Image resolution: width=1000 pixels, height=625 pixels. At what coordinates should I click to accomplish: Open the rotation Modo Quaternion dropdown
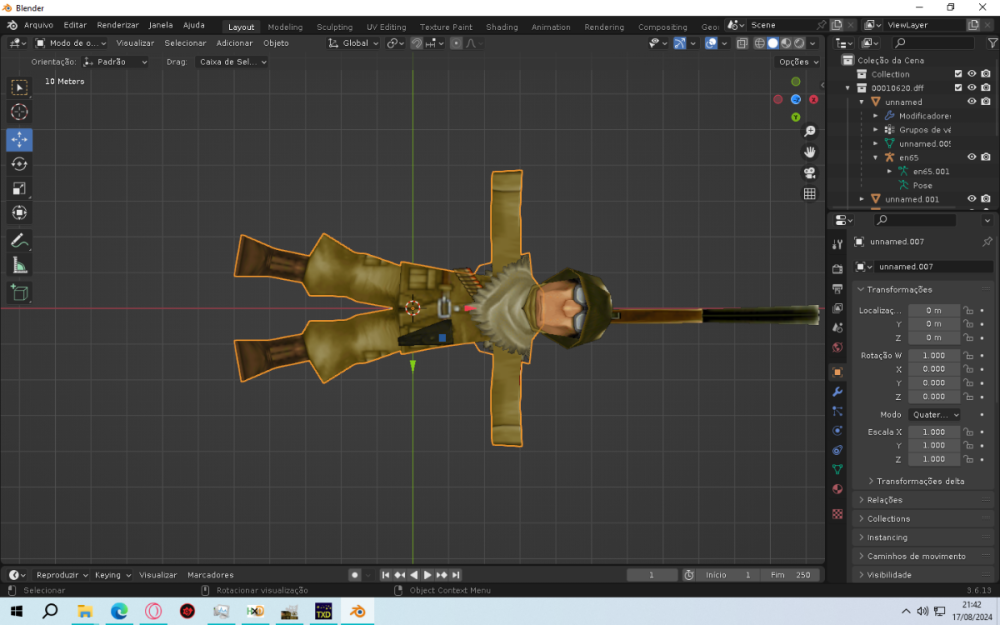[x=934, y=414]
